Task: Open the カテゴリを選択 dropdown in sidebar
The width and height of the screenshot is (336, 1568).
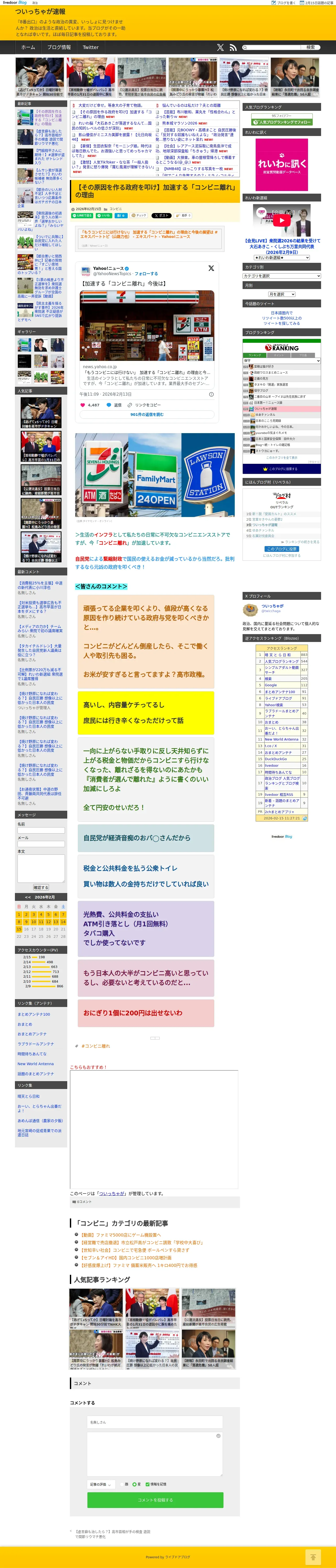Action: [281, 276]
